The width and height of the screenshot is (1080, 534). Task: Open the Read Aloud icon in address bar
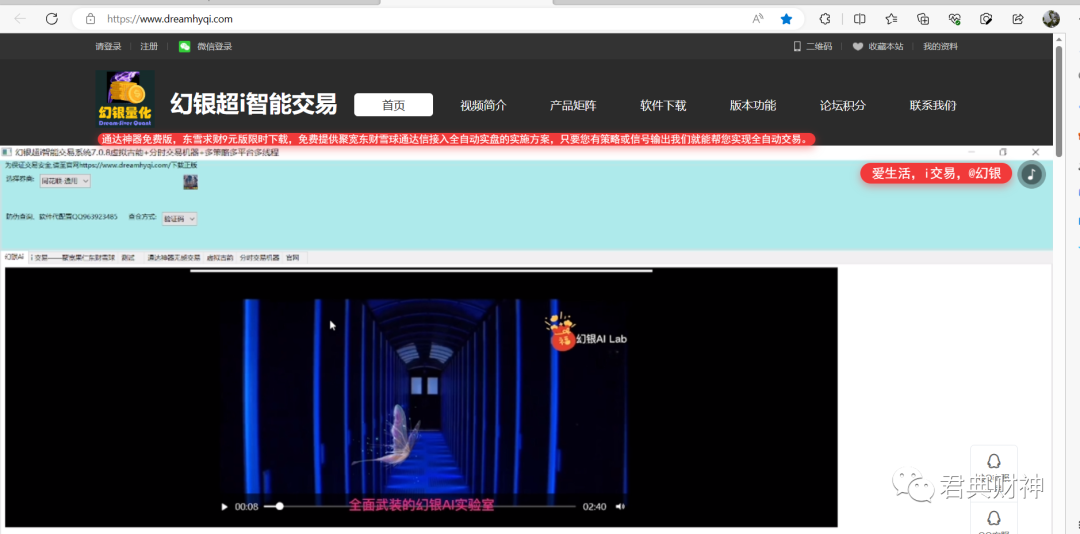[x=758, y=19]
